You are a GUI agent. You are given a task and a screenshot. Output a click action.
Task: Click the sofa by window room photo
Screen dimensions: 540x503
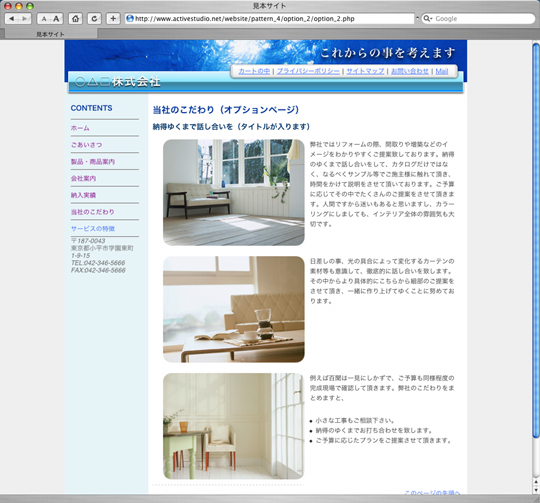[234, 192]
